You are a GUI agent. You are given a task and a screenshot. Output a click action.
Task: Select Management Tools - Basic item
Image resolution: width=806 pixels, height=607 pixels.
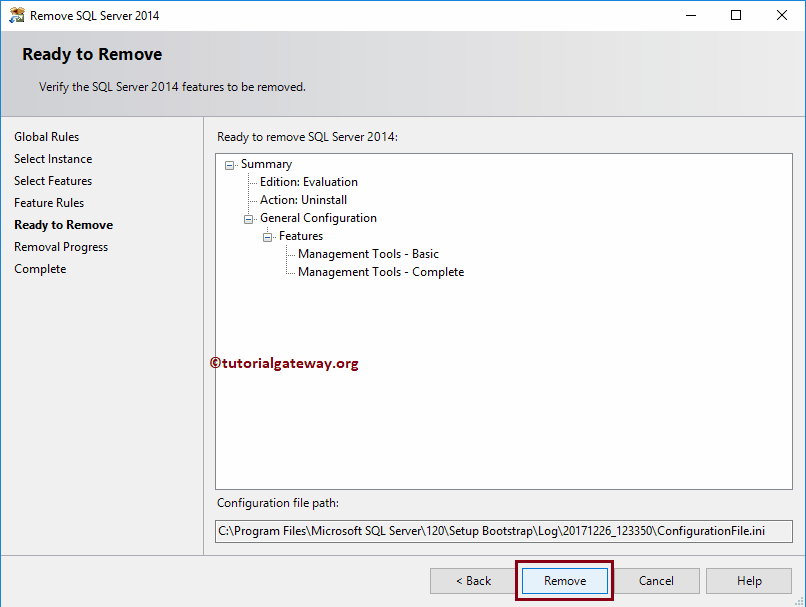pos(368,254)
